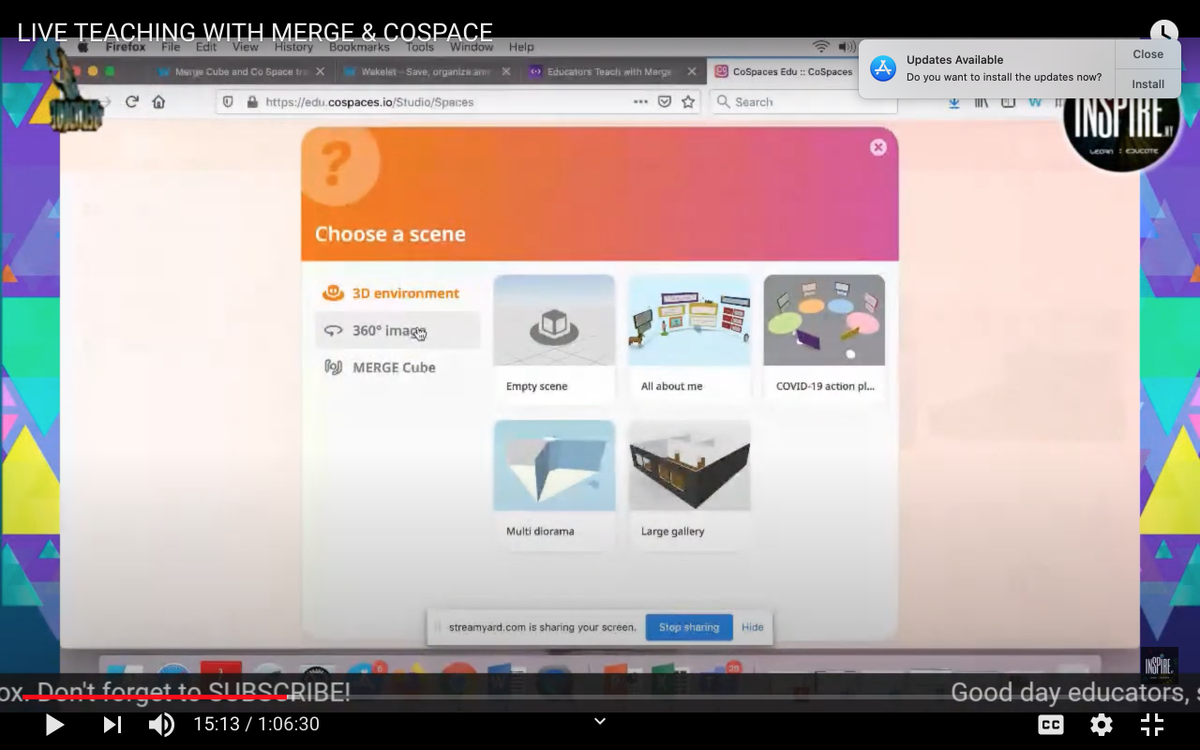Open the File menu
Viewport: 1200px width, 750px height.
point(171,47)
